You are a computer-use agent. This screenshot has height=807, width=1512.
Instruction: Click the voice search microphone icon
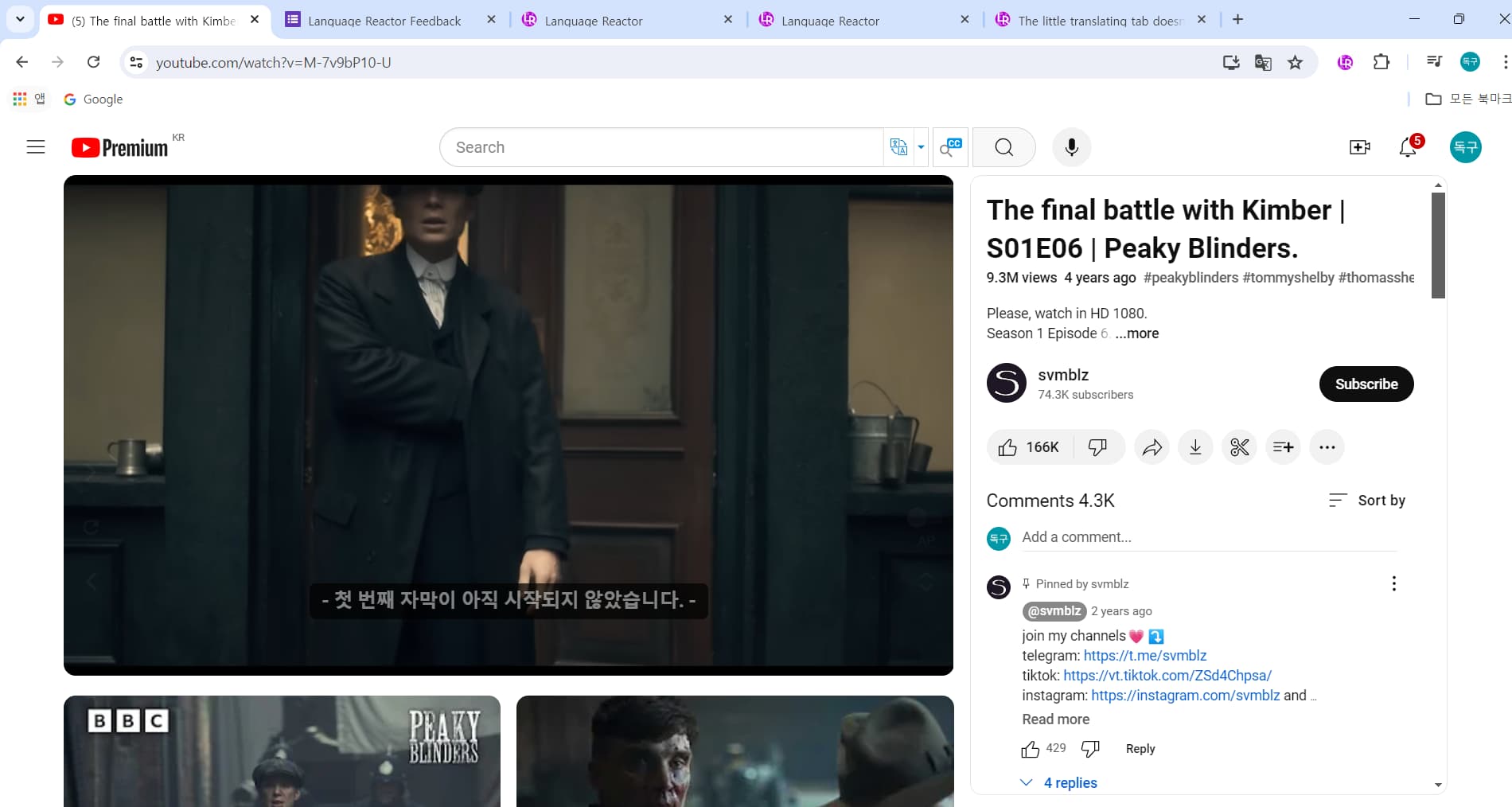tap(1071, 147)
